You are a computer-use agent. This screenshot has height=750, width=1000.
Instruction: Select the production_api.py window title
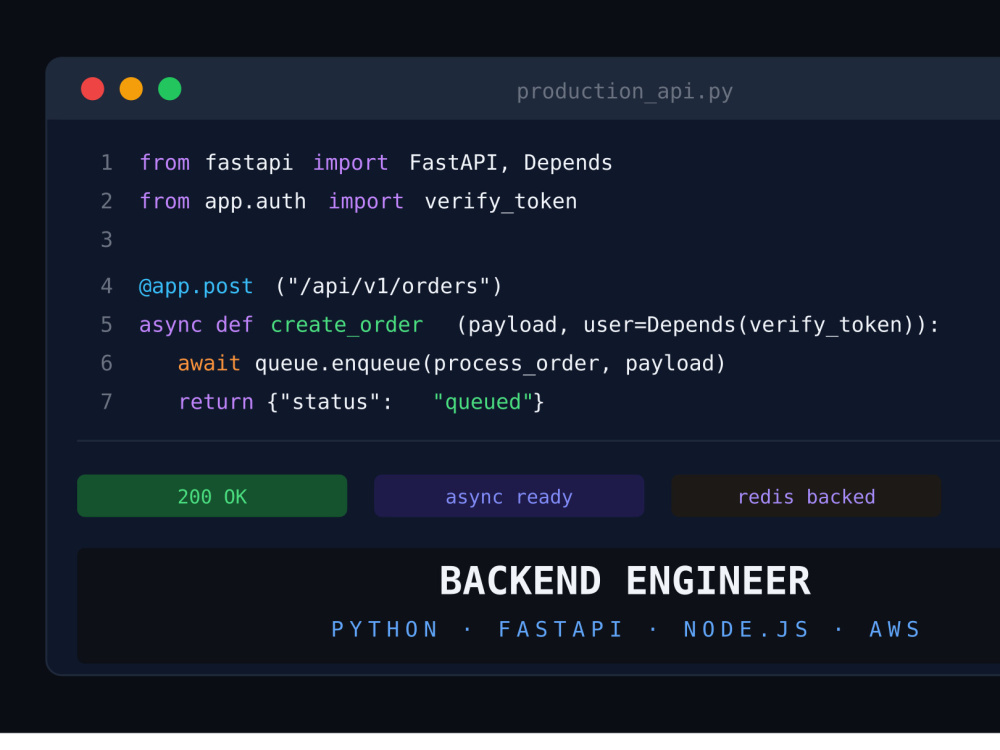tap(624, 92)
